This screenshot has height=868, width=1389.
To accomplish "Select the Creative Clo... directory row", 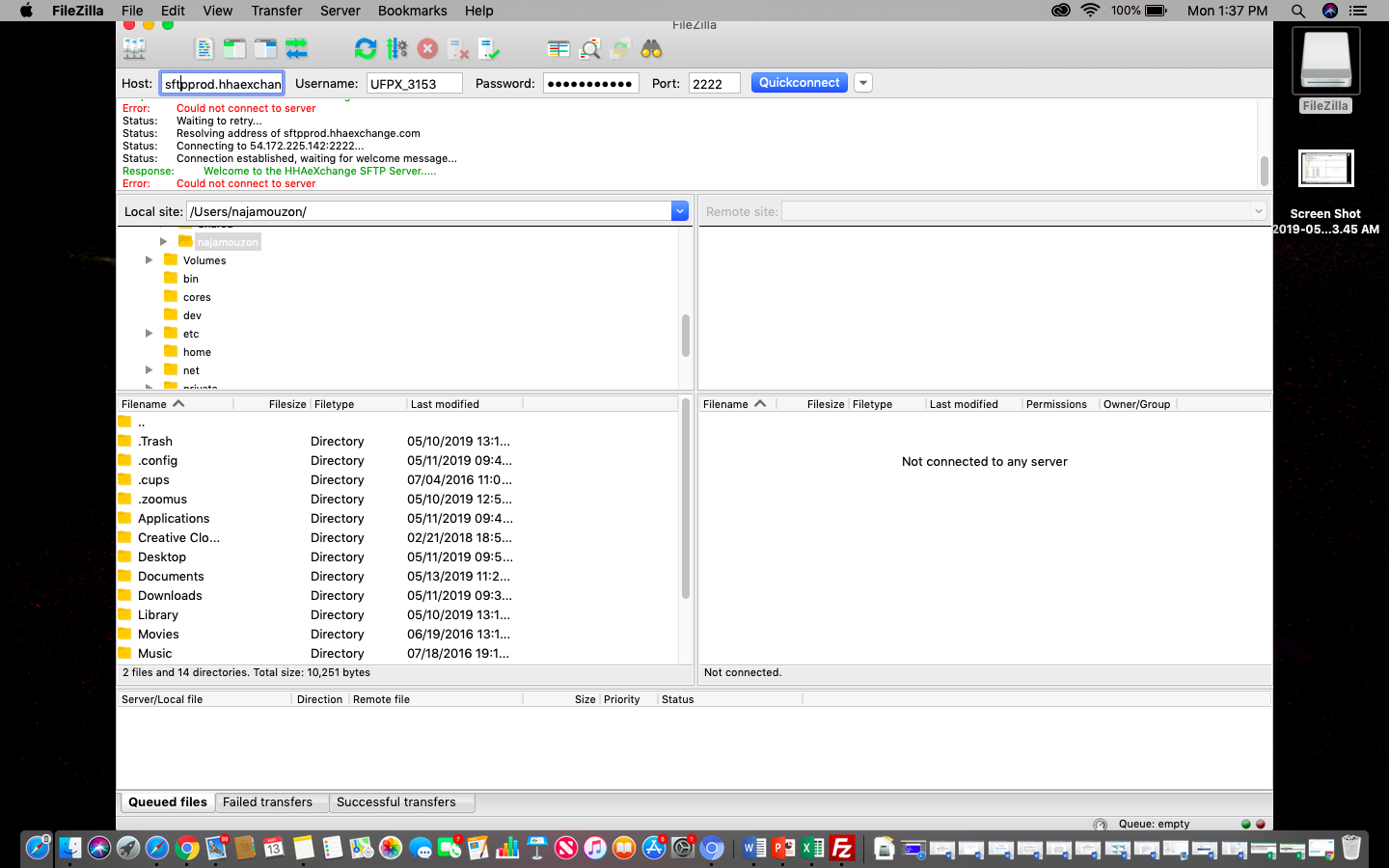I will [x=397, y=538].
